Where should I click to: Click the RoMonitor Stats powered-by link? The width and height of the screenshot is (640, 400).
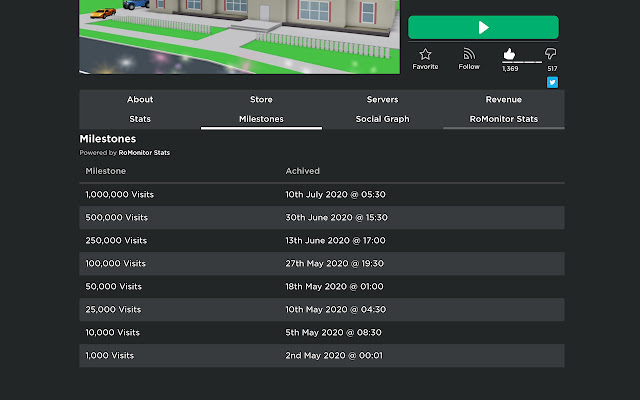click(144, 153)
